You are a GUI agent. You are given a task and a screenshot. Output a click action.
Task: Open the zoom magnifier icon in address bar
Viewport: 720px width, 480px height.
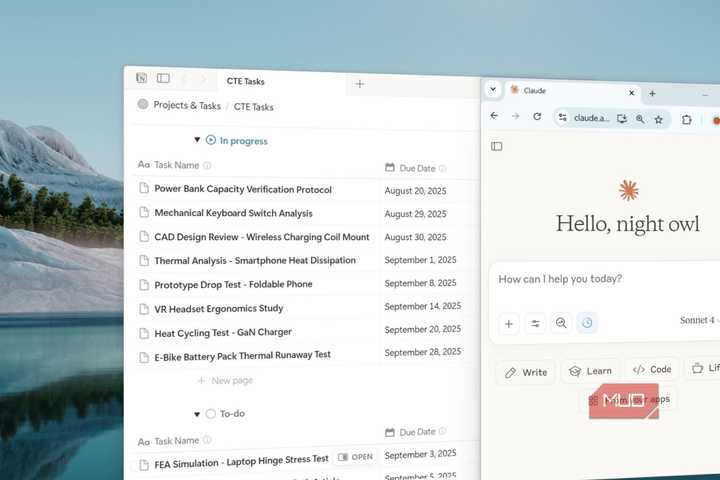(640, 119)
